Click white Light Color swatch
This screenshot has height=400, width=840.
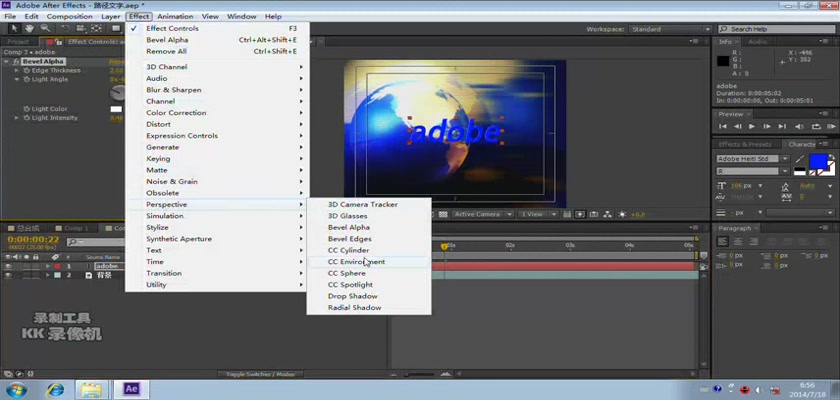(x=116, y=109)
